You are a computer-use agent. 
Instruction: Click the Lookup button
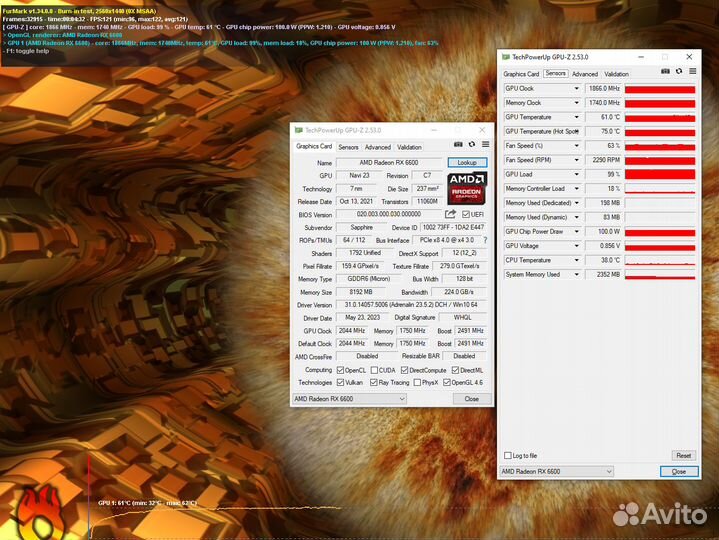(467, 162)
